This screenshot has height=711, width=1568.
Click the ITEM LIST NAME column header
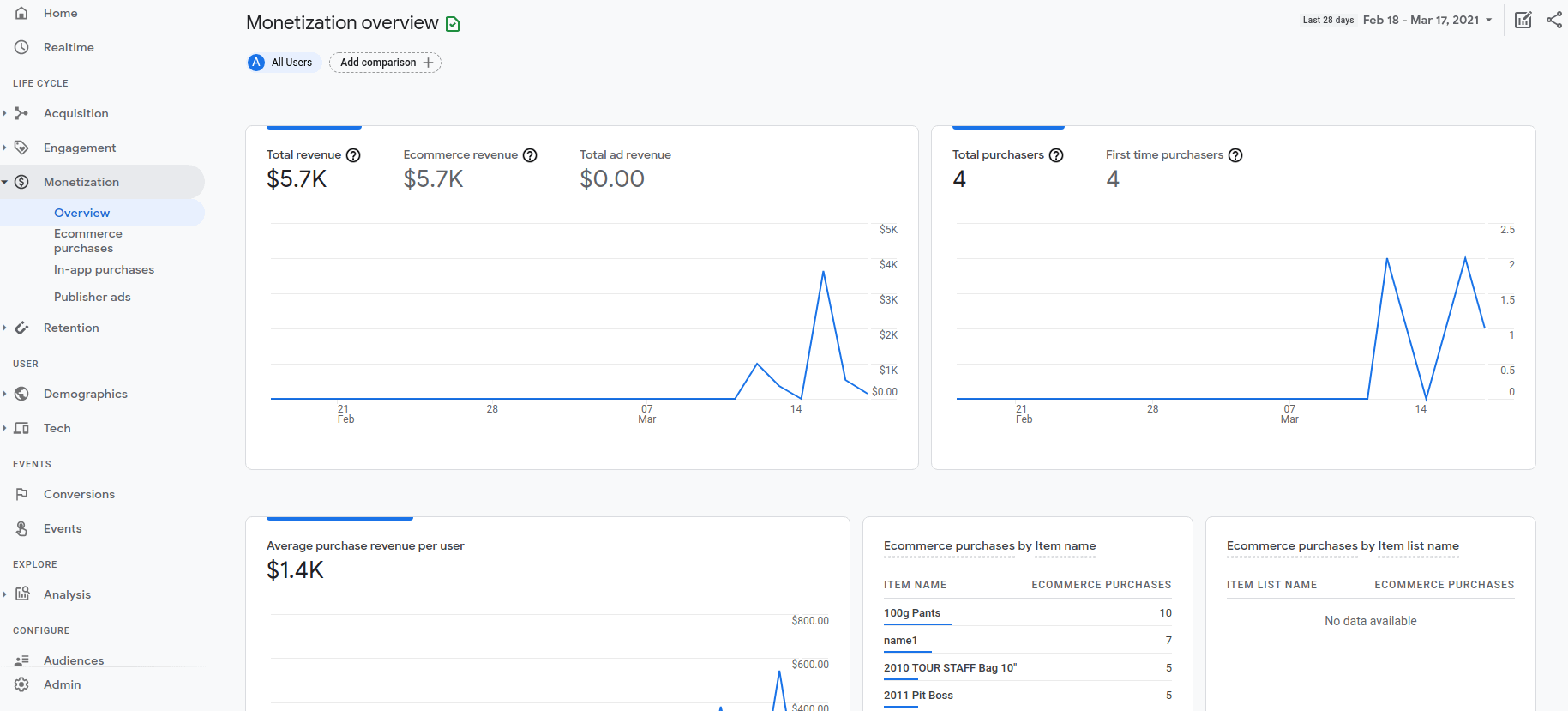point(1272,585)
